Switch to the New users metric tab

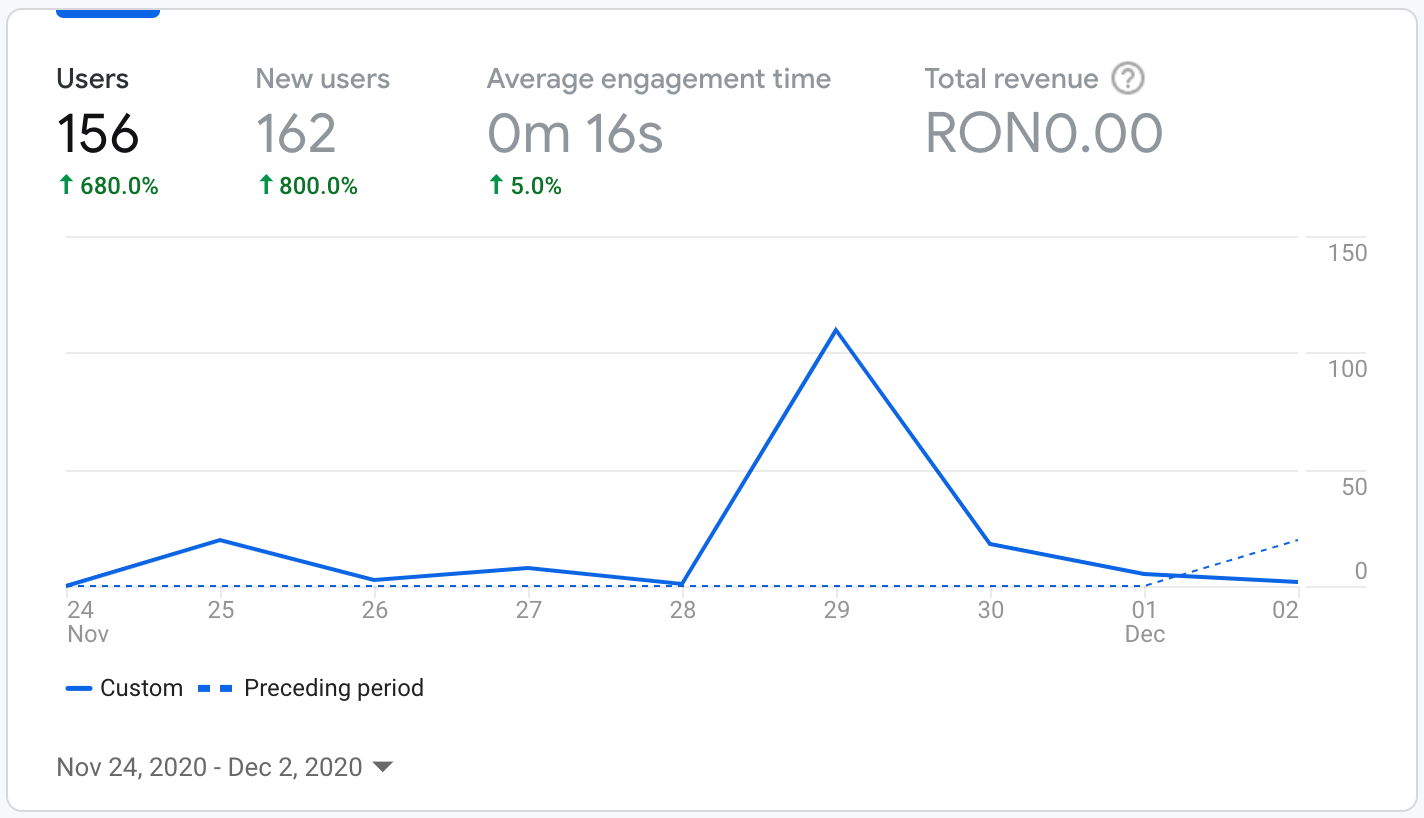click(x=322, y=130)
